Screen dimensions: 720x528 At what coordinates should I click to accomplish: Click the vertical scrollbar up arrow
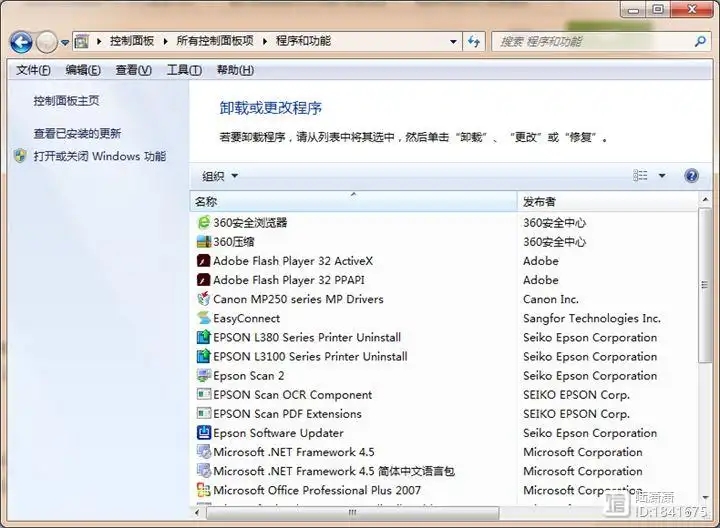[705, 199]
